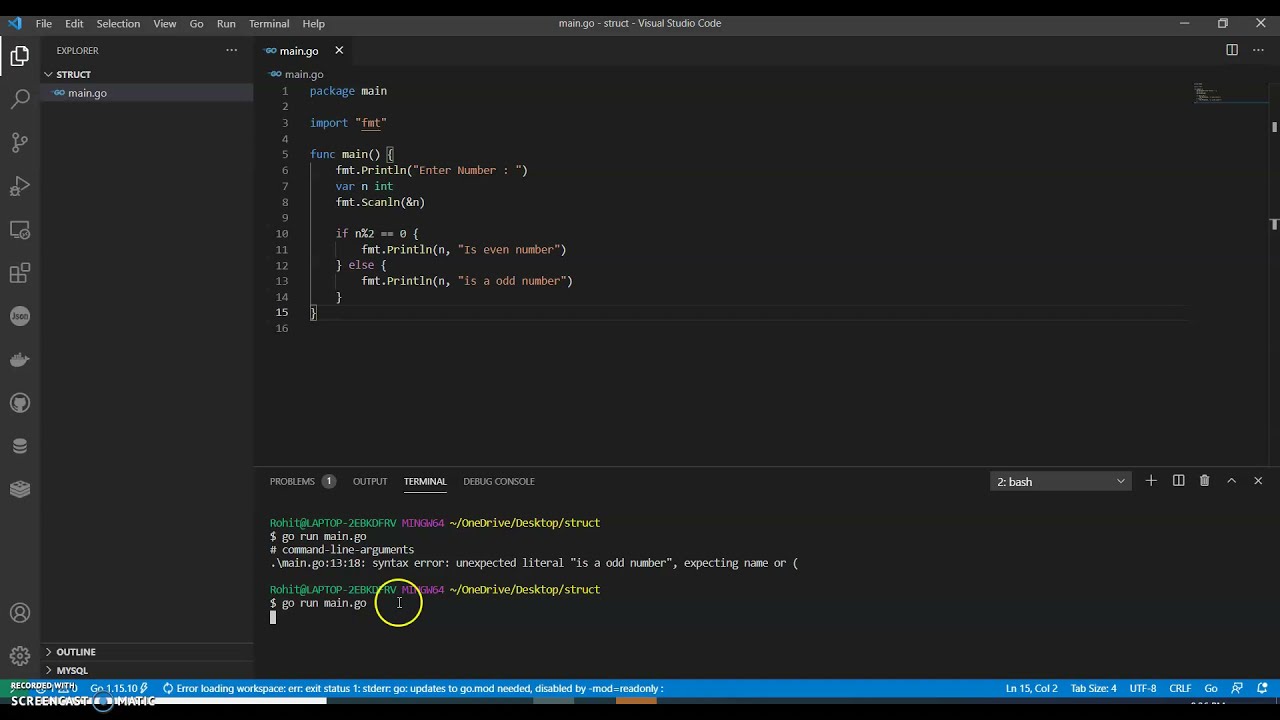Image resolution: width=1280 pixels, height=720 pixels.
Task: Open editor more actions ellipsis
Action: pos(1259,50)
